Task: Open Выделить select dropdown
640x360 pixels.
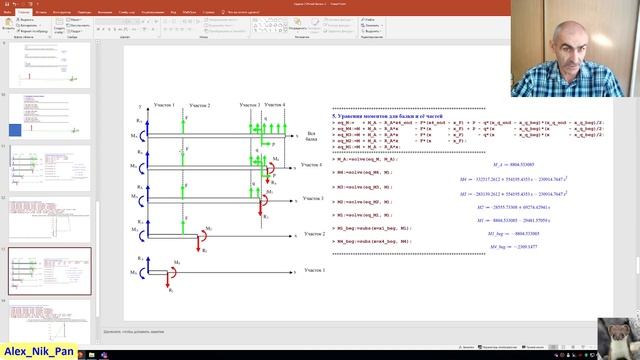Action: click(371, 31)
